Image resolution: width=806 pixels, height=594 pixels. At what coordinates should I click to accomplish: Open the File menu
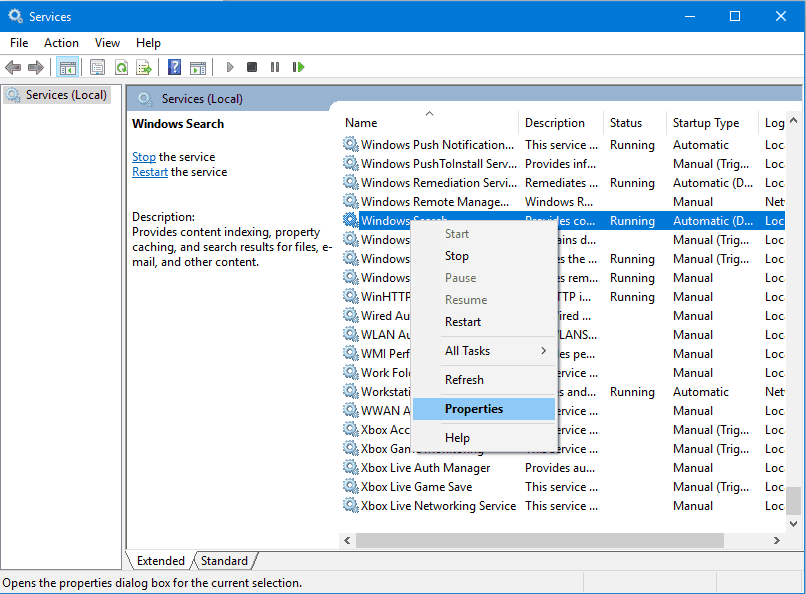coord(19,43)
